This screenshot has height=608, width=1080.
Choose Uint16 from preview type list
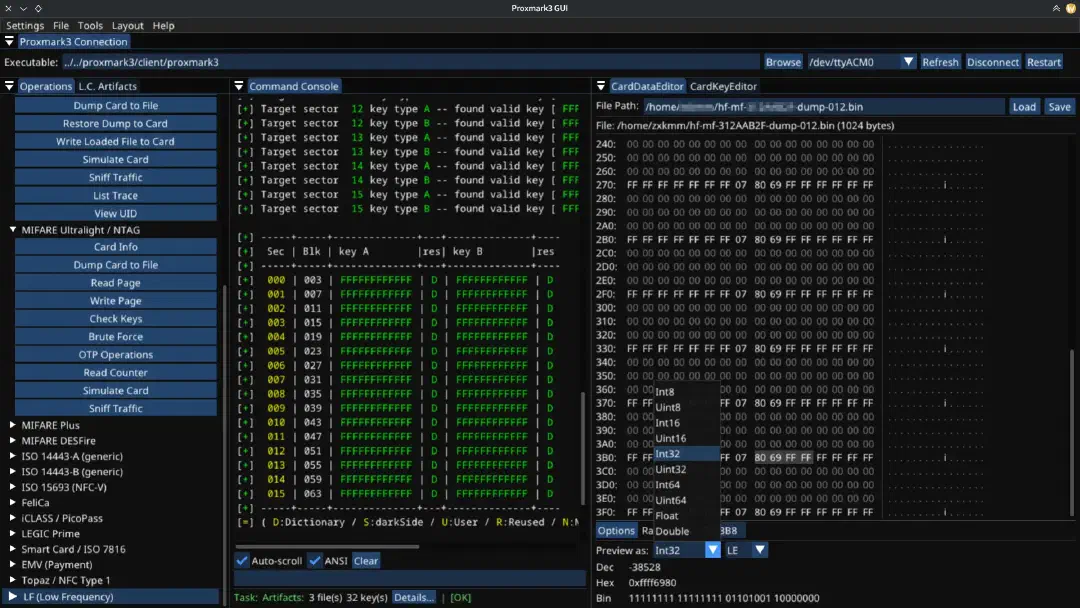coord(686,438)
